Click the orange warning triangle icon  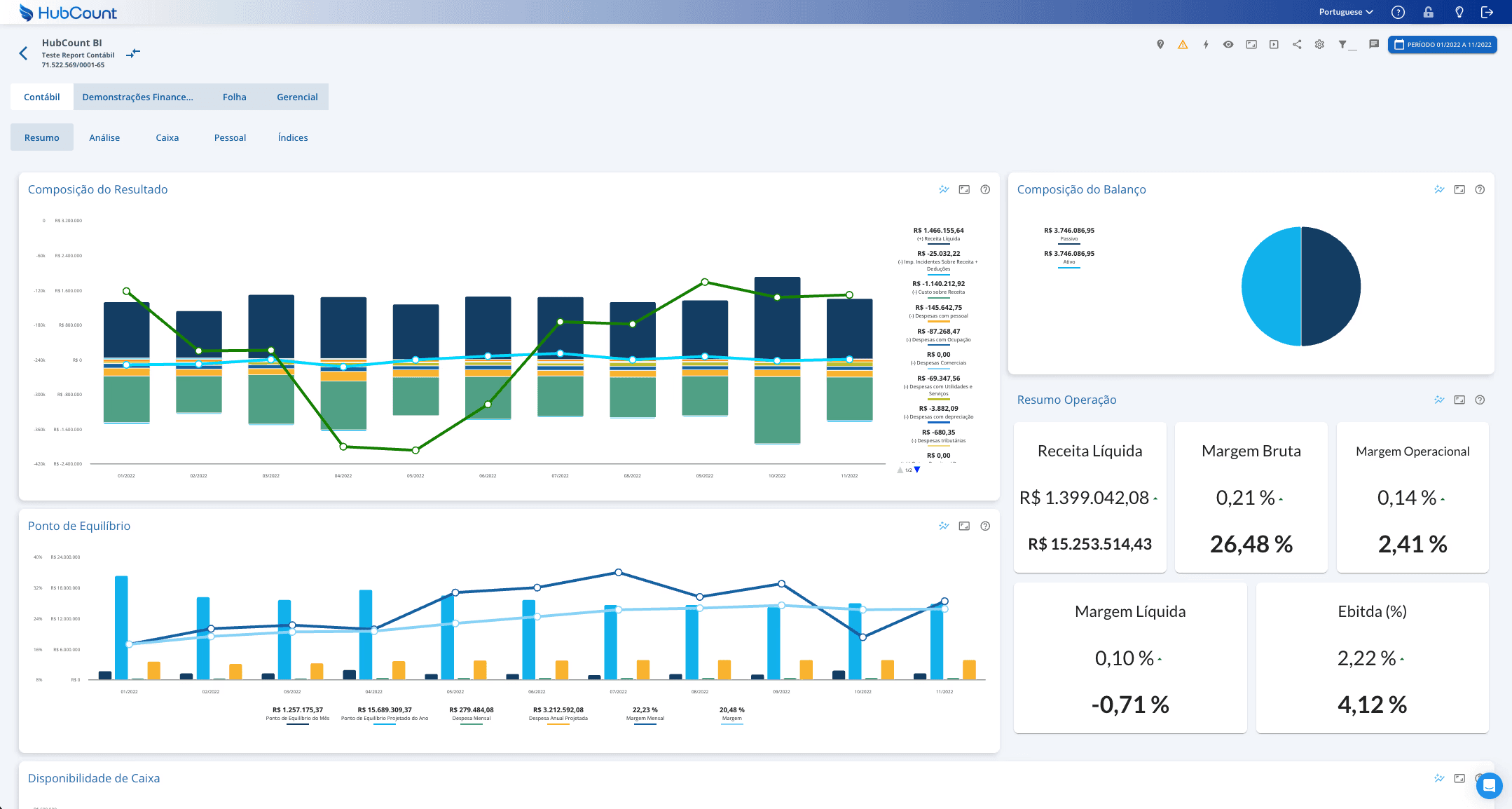point(1183,45)
